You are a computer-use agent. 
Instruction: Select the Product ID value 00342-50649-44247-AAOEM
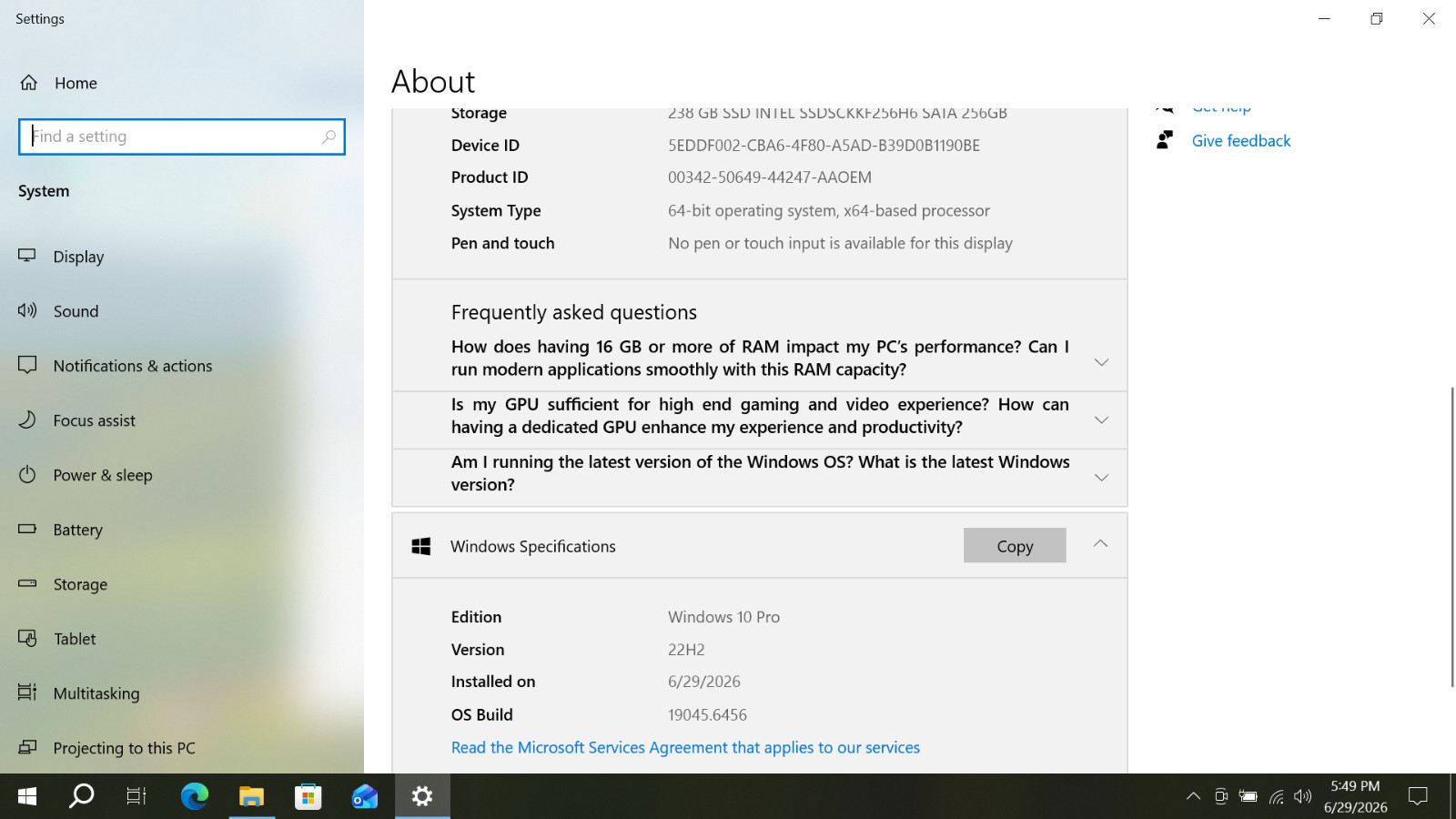click(x=770, y=177)
